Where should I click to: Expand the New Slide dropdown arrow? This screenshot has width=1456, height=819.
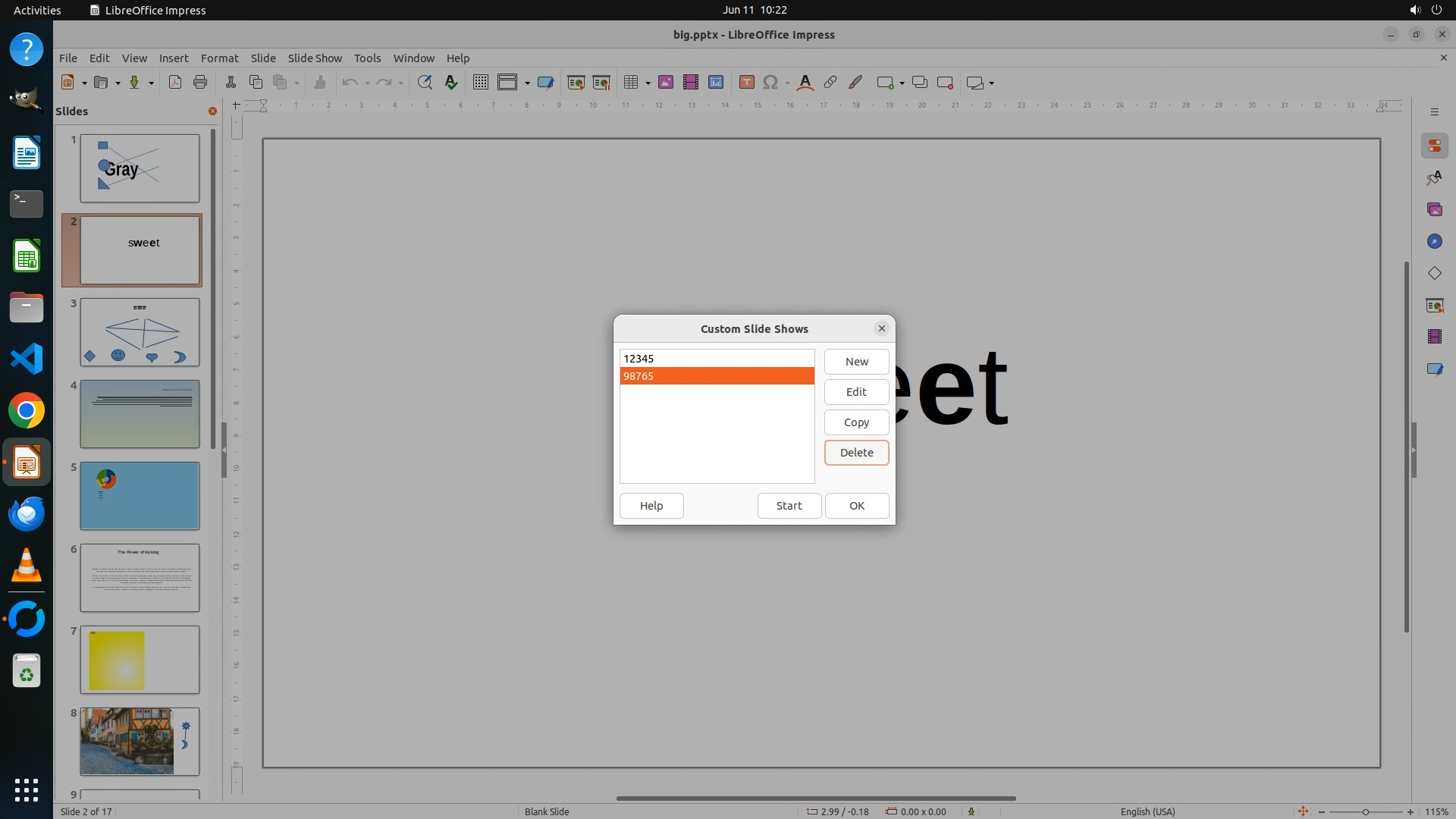click(902, 83)
